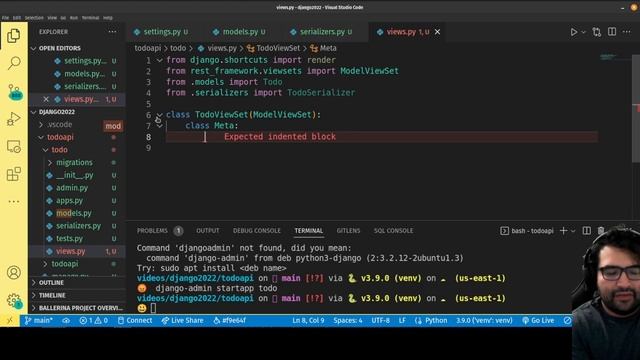
Task: Open the SQL Console panel tab
Action: tap(393, 231)
